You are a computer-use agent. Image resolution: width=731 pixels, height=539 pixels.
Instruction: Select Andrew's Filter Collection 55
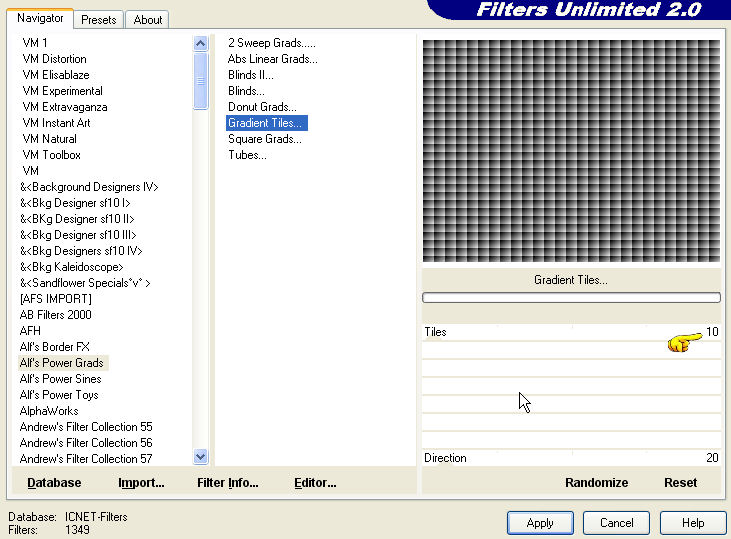point(86,427)
